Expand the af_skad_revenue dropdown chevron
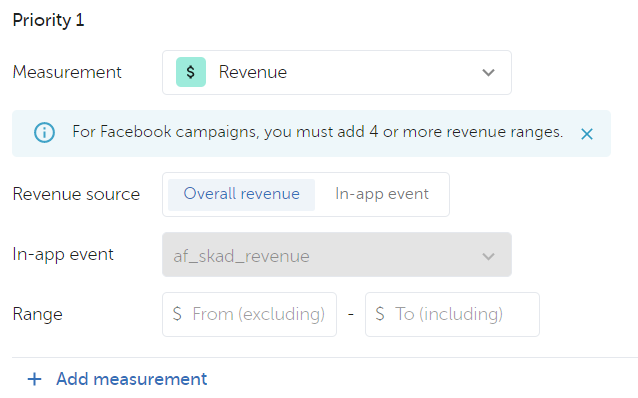The width and height of the screenshot is (638, 398). click(x=488, y=256)
